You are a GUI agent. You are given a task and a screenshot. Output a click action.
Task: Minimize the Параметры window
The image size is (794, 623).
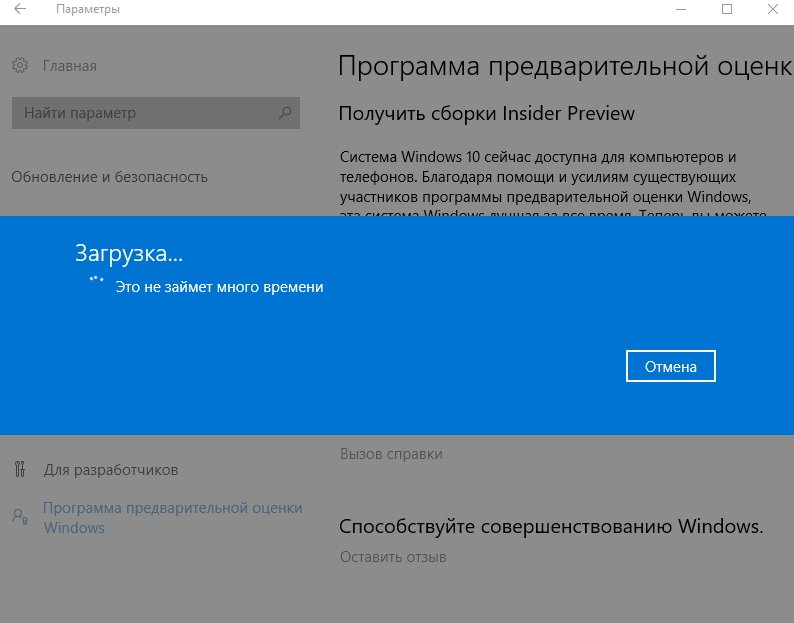pyautogui.click(x=681, y=9)
